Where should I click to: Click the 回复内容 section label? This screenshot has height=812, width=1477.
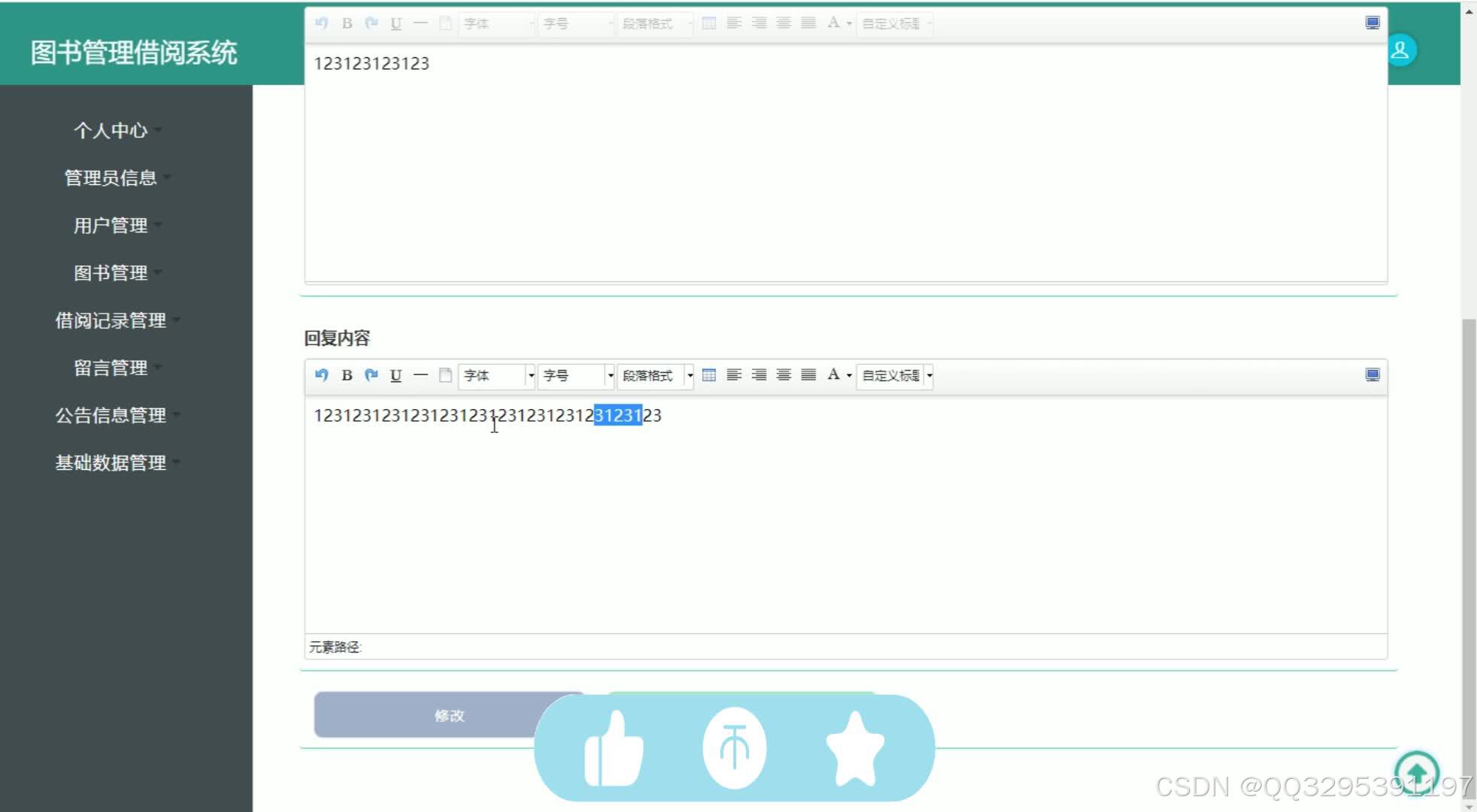point(337,338)
